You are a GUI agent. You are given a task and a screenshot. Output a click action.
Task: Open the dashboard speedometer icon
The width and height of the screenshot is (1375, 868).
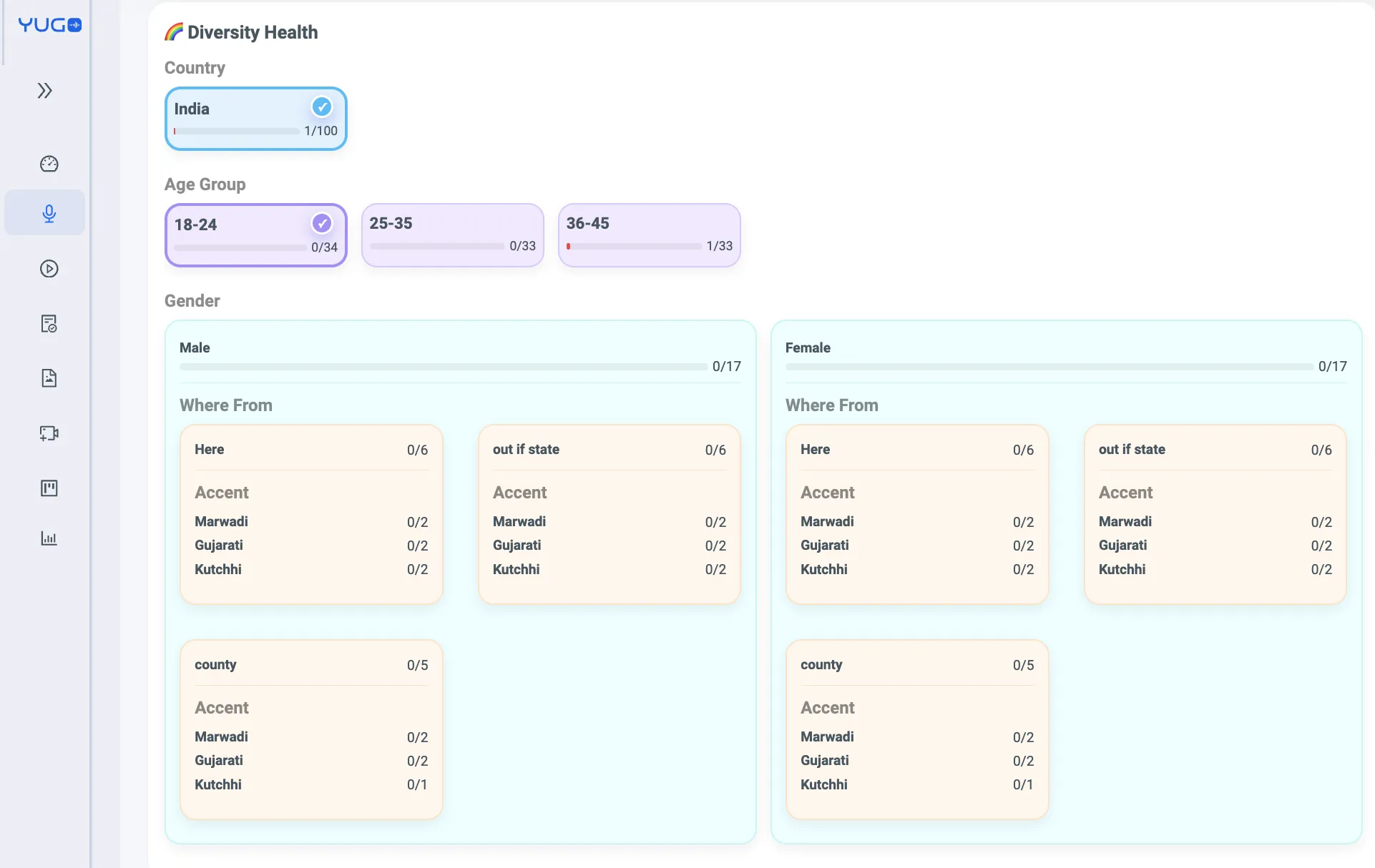click(x=48, y=164)
